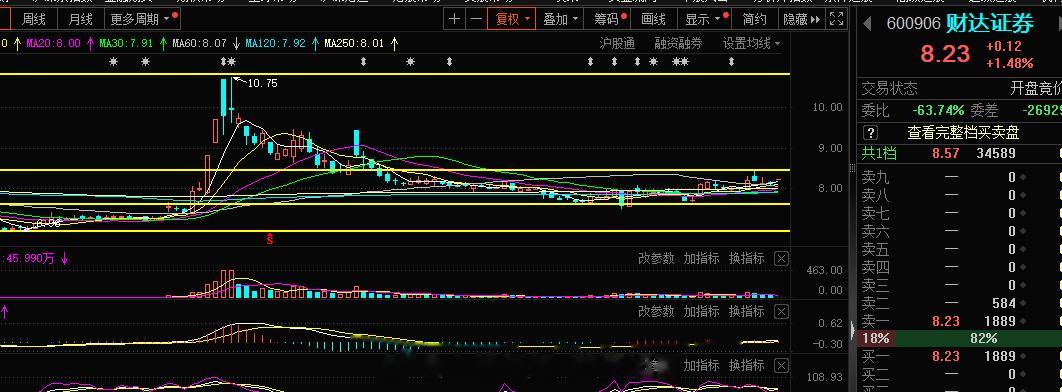Viewport: 1062px width, 392px height.
Task: Click the MA250:8.01 indicator label
Action: (354, 44)
